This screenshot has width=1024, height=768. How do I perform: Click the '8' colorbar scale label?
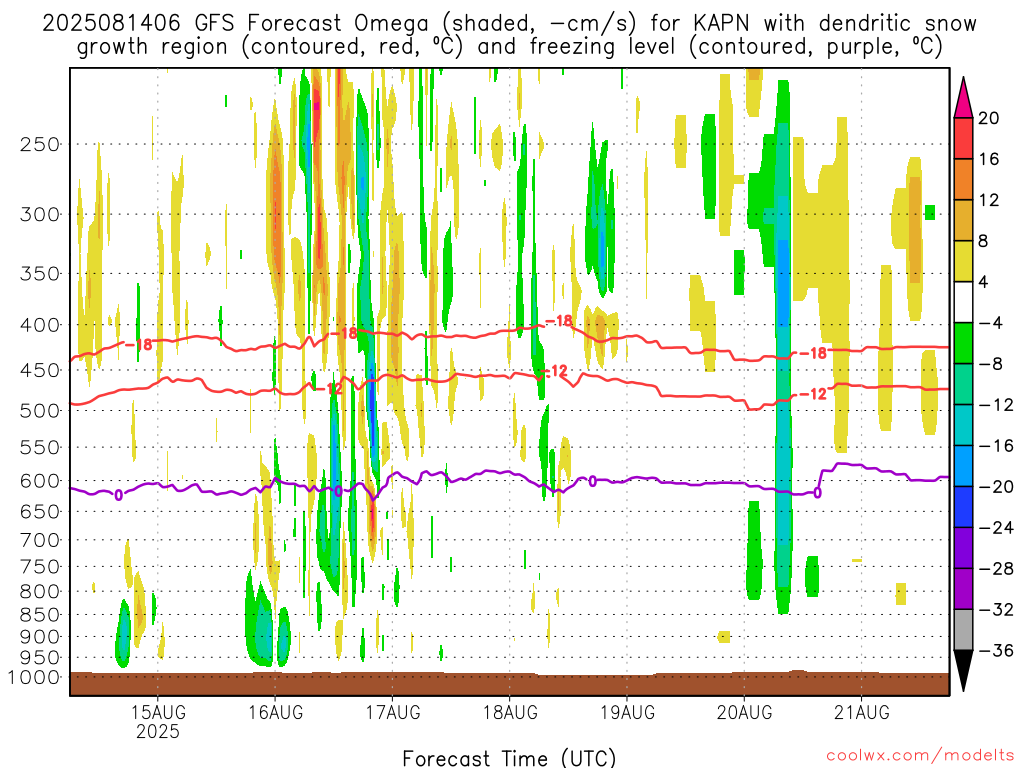point(983,242)
